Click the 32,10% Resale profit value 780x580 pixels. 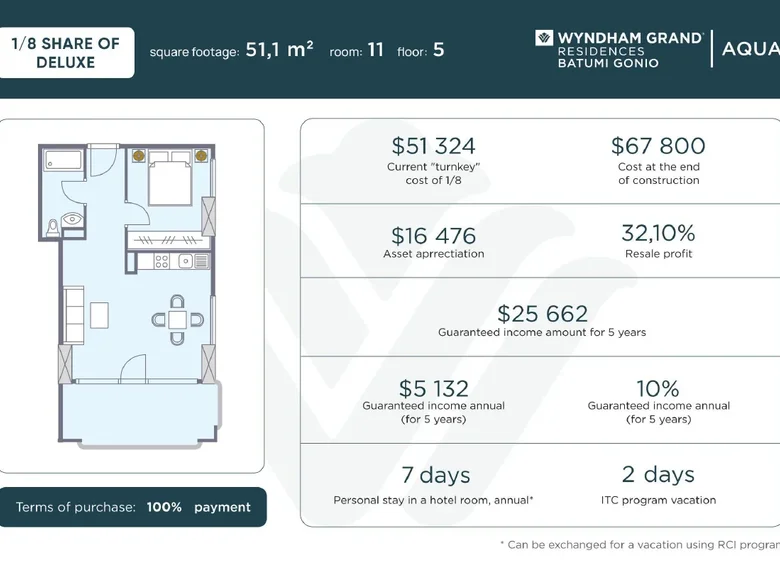tap(658, 233)
